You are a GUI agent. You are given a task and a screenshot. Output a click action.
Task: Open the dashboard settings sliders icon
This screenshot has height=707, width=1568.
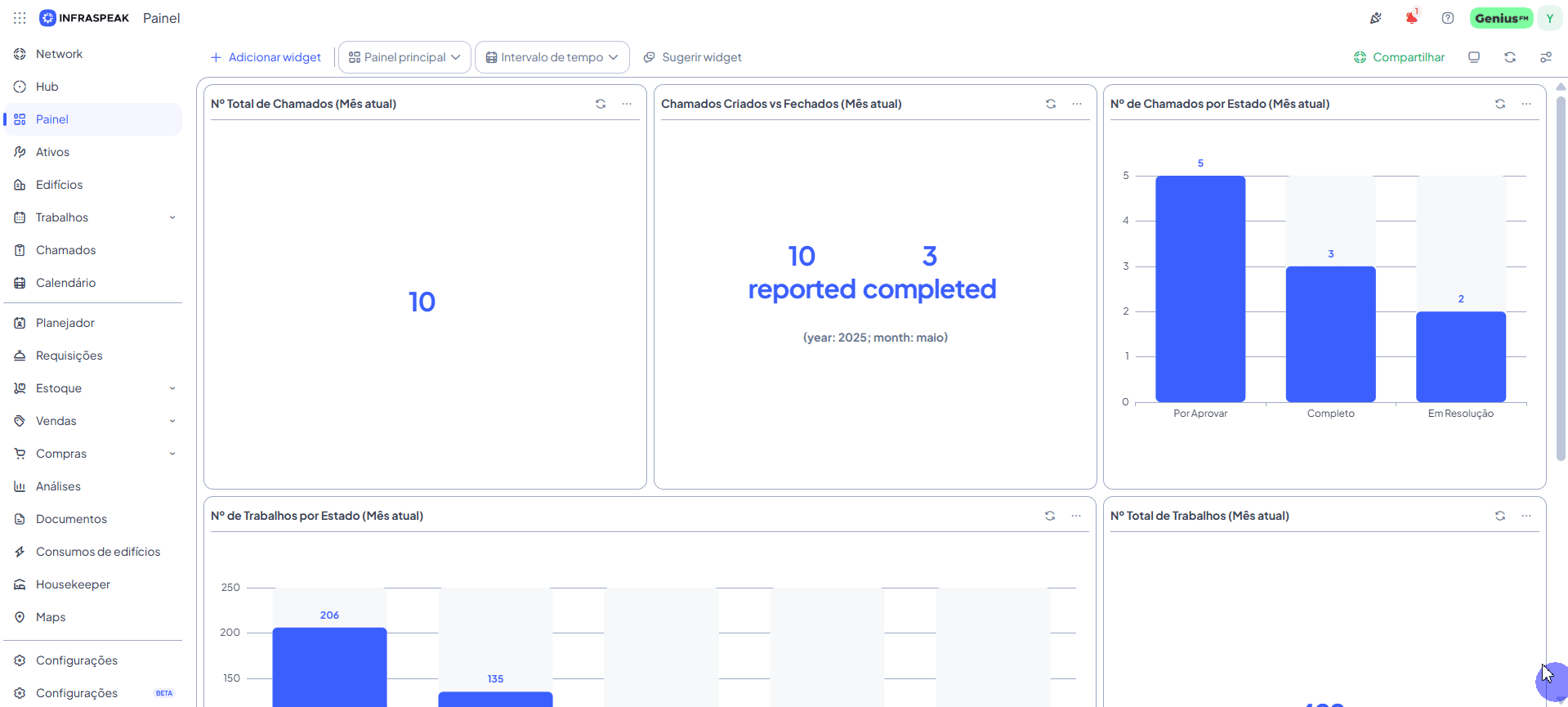1546,57
